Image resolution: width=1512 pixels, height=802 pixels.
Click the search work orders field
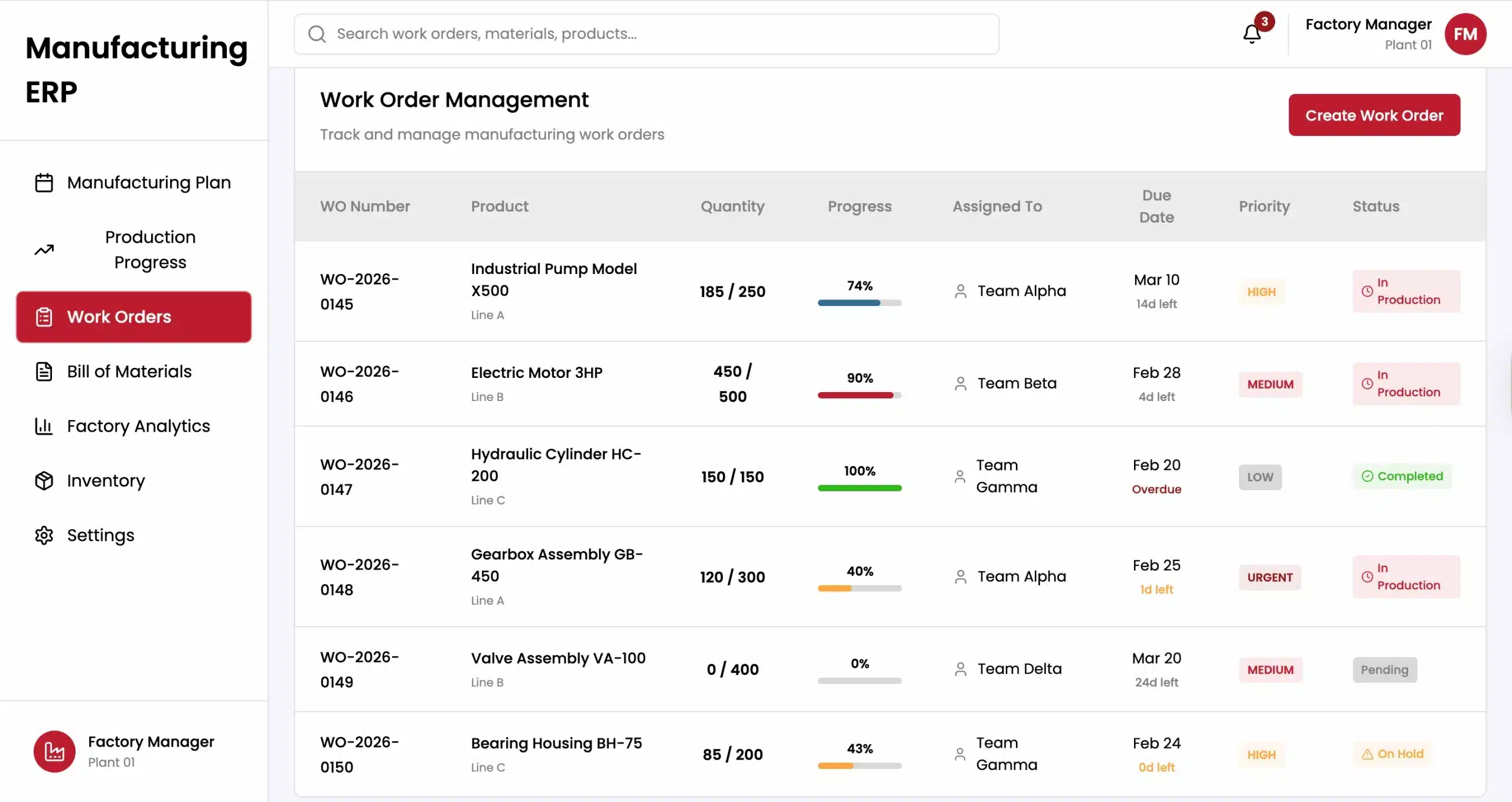[x=646, y=34]
